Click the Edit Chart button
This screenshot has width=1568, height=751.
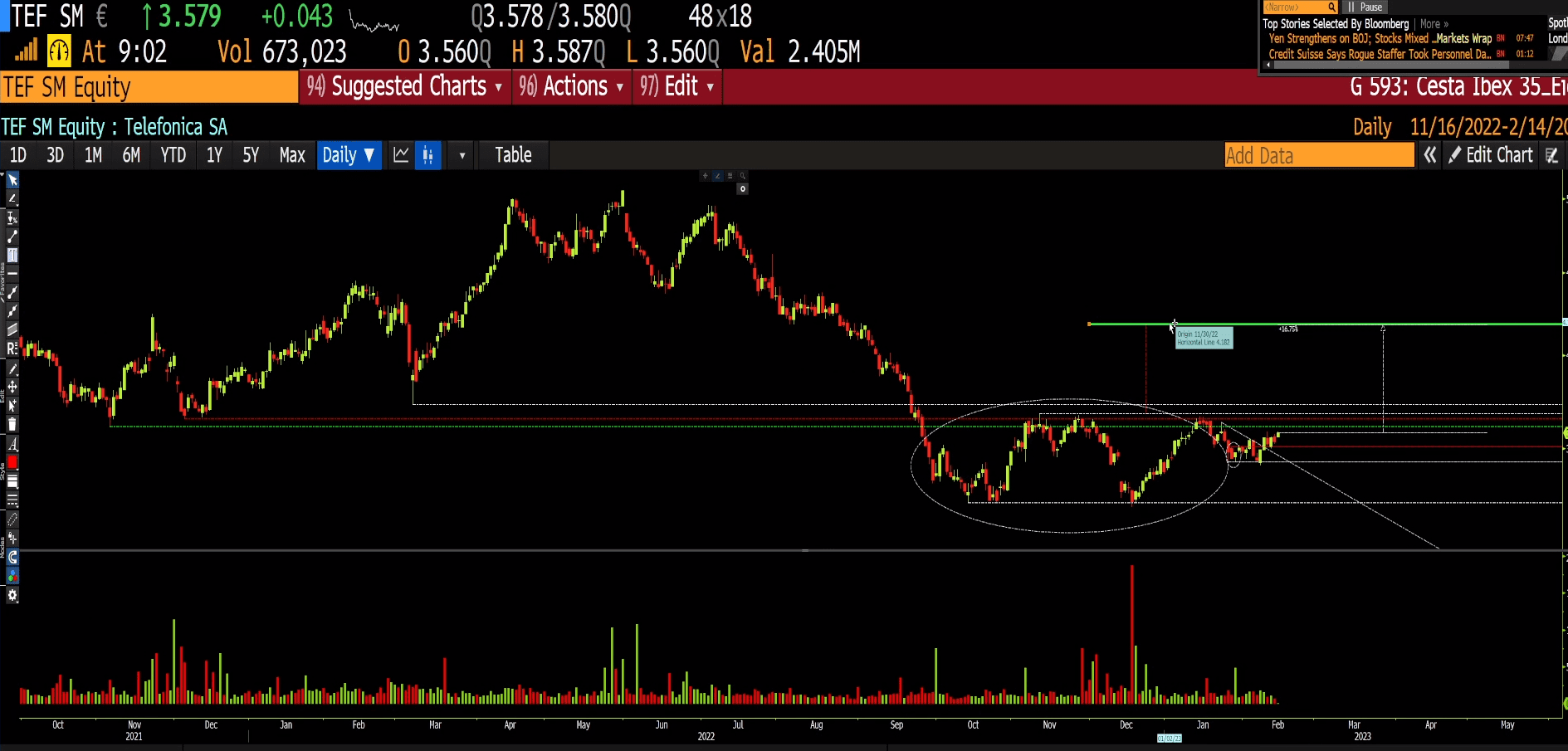(x=1492, y=155)
